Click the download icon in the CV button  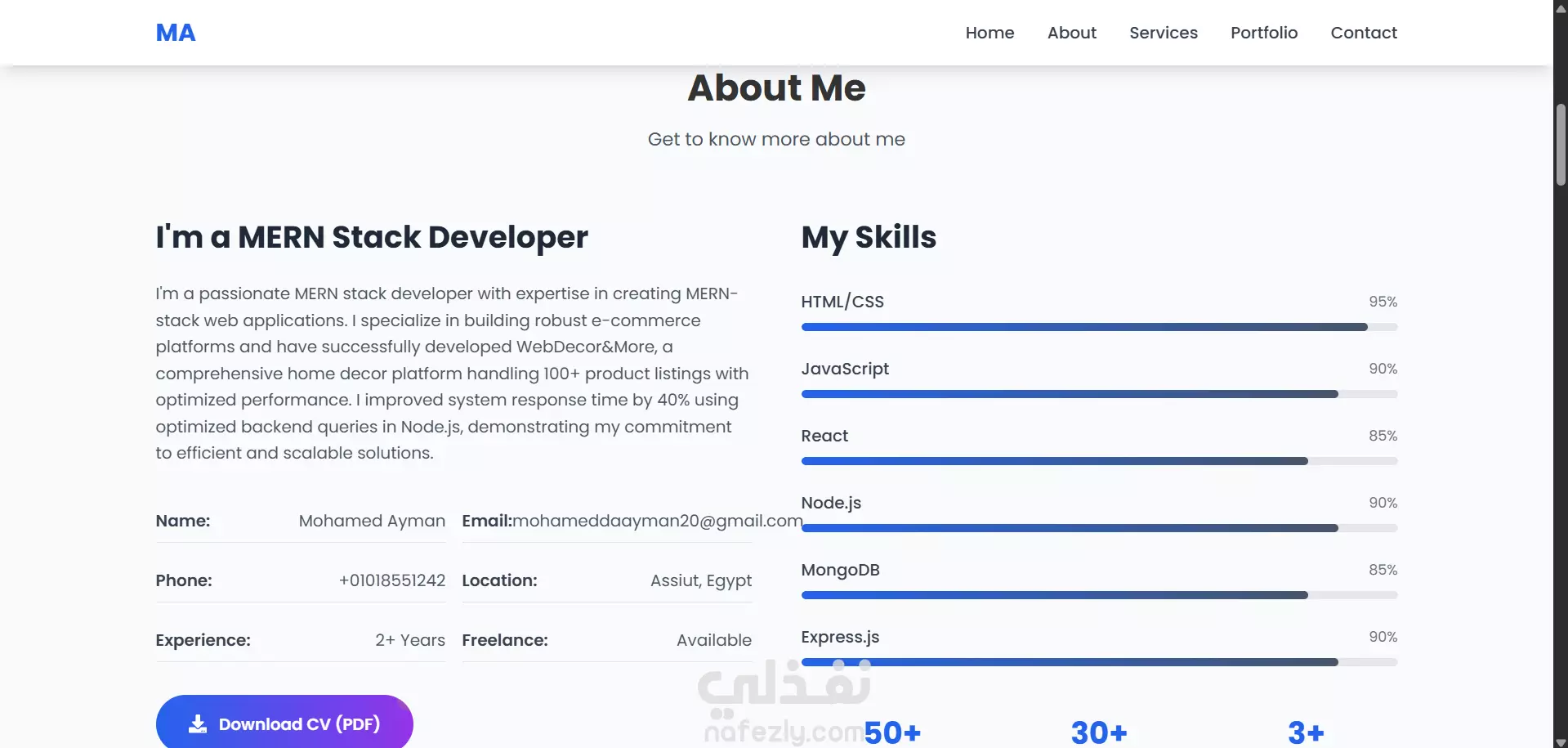pos(198,723)
